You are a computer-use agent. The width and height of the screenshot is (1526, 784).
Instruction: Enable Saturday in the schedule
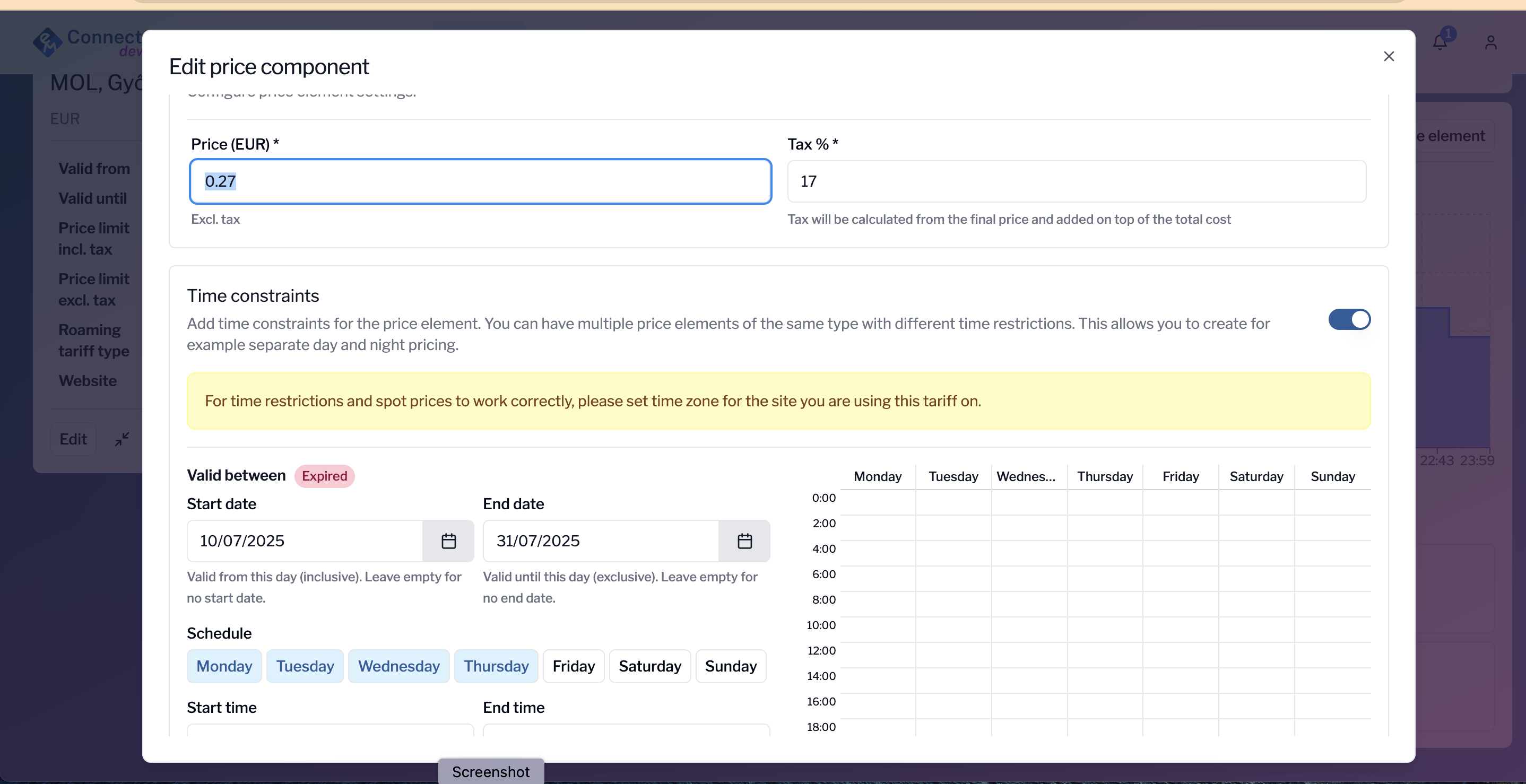[649, 666]
